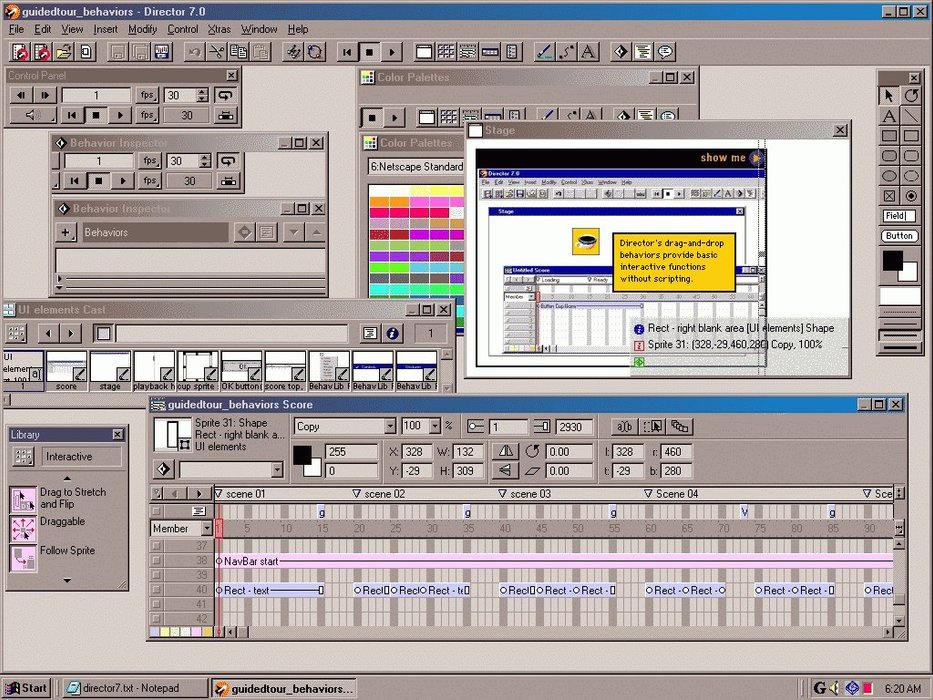Open the Modify menu
The width and height of the screenshot is (933, 700).
pyautogui.click(x=142, y=29)
